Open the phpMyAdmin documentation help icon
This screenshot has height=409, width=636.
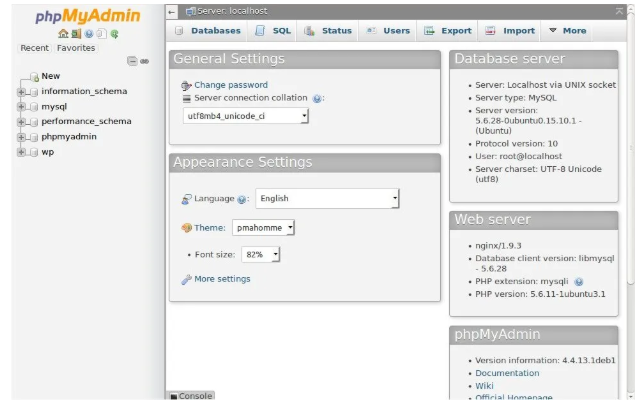(89, 33)
